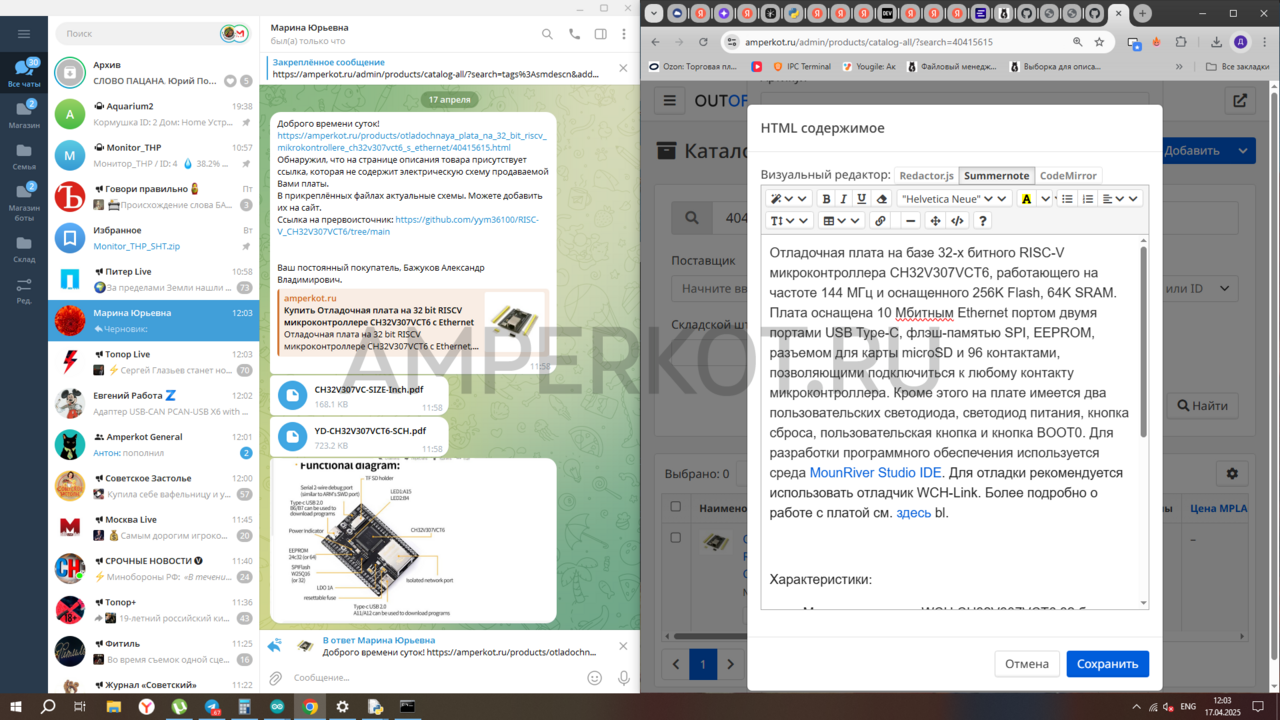1280x720 pixels.
Task: Open IPC Terminal bookmark
Action: tap(802, 67)
